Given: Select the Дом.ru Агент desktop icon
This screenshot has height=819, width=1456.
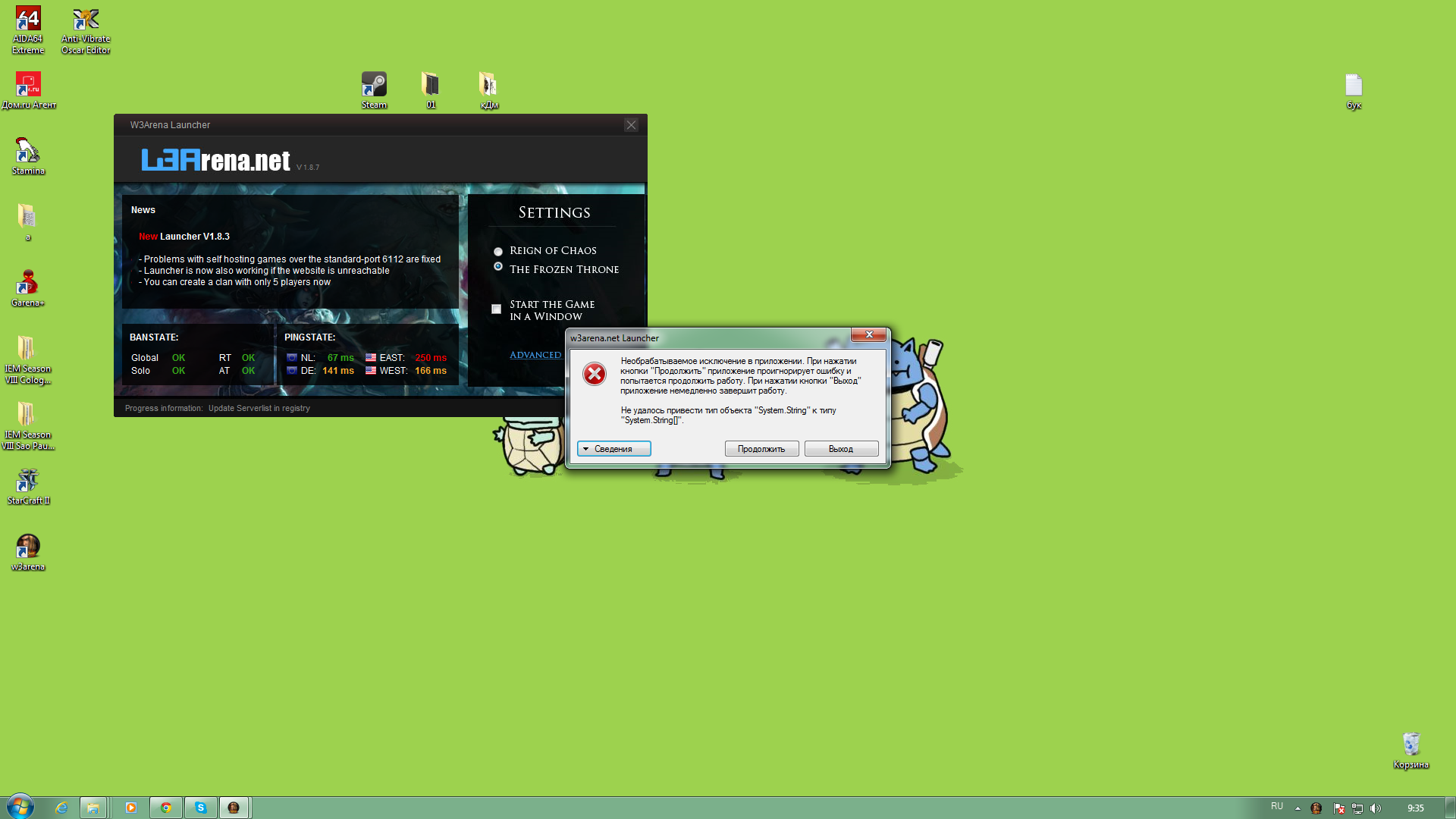Looking at the screenshot, I should [x=29, y=89].
